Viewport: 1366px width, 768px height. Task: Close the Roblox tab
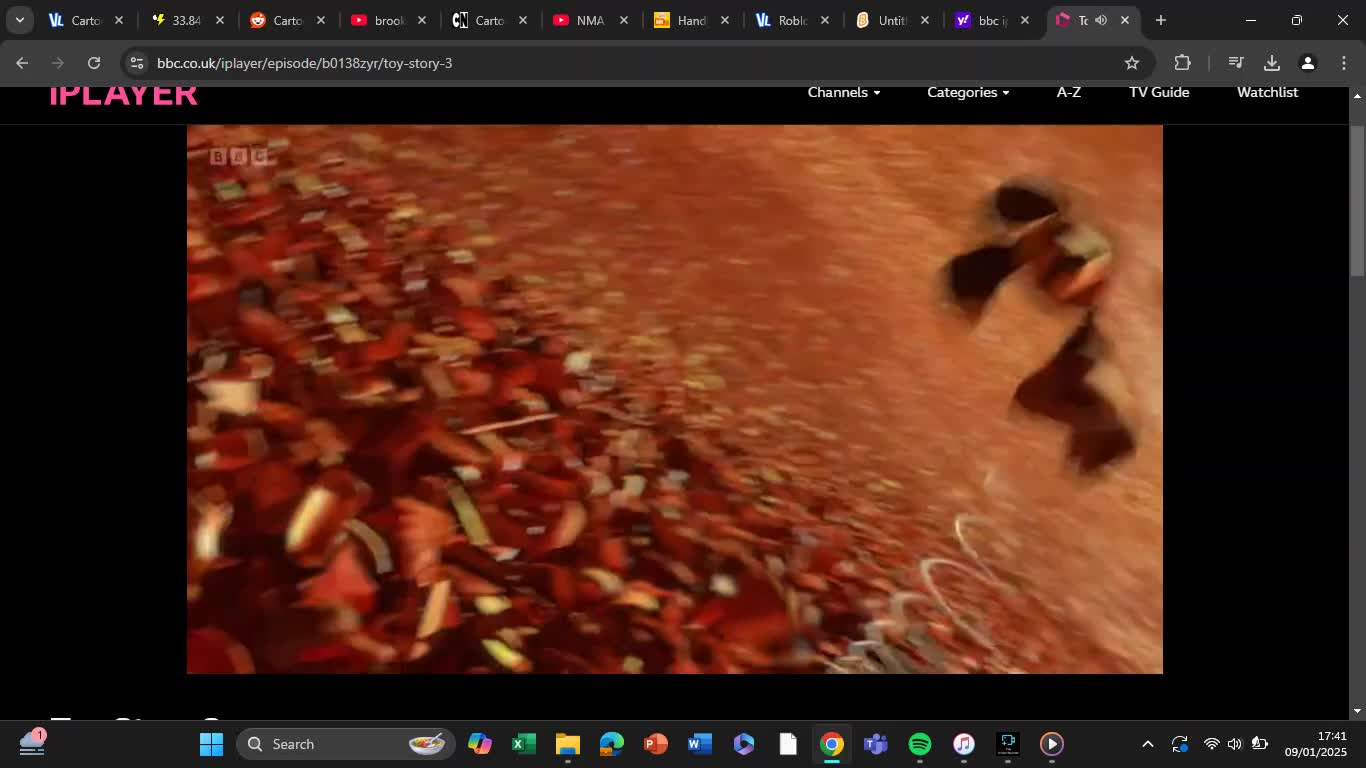coord(825,20)
